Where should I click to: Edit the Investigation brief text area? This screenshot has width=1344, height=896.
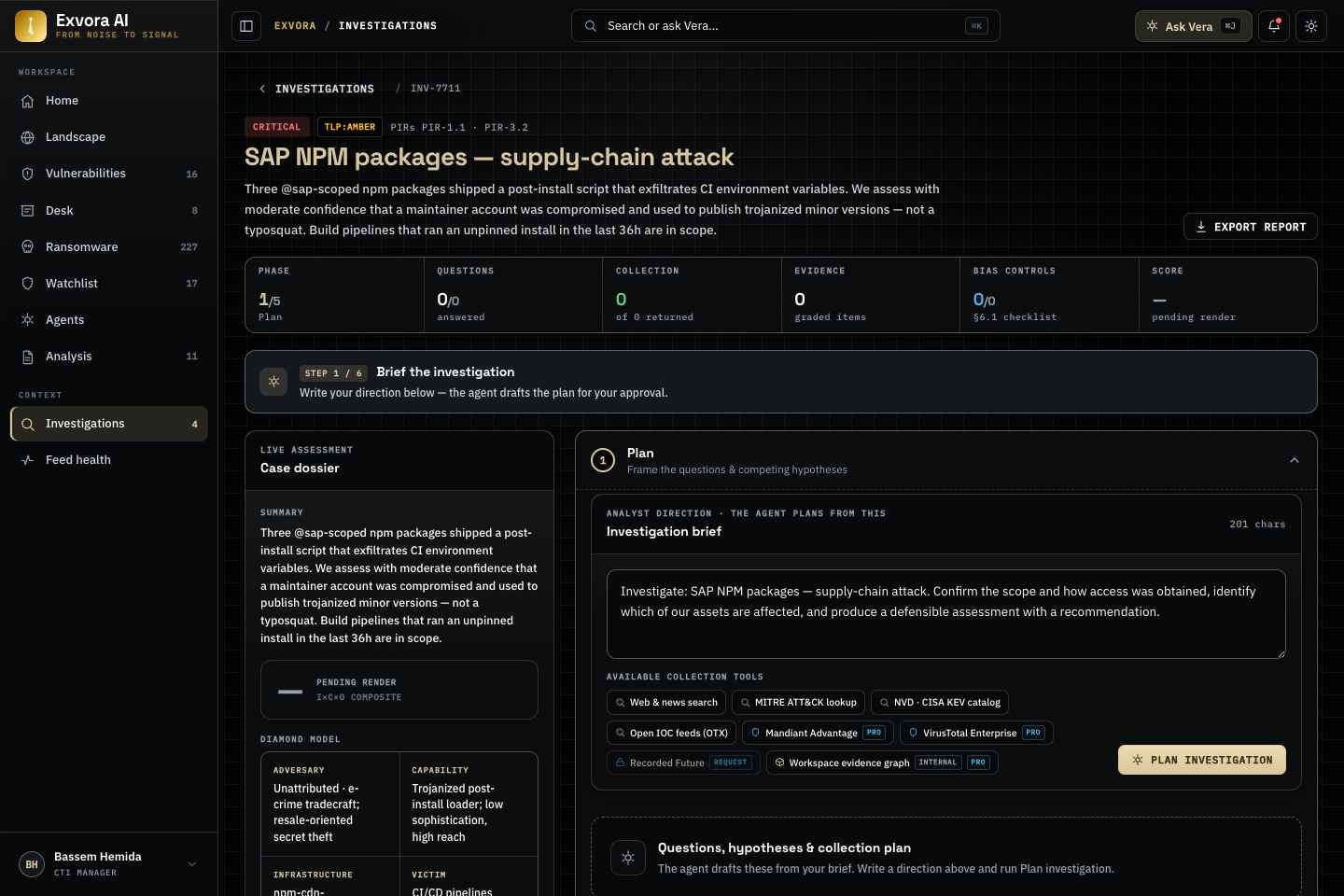pyautogui.click(x=946, y=614)
